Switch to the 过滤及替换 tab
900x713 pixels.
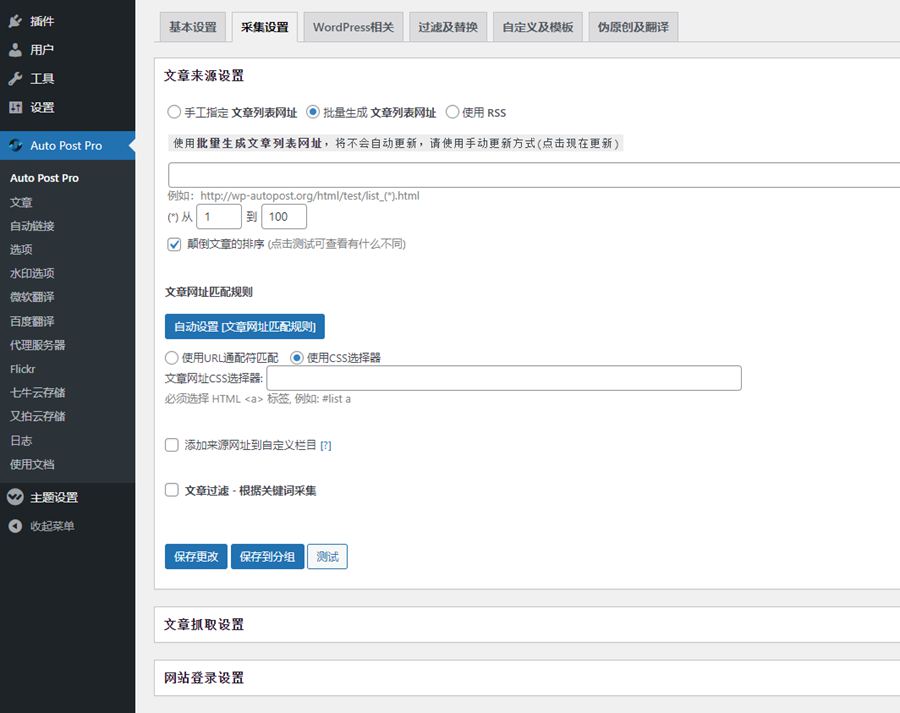pyautogui.click(x=448, y=28)
